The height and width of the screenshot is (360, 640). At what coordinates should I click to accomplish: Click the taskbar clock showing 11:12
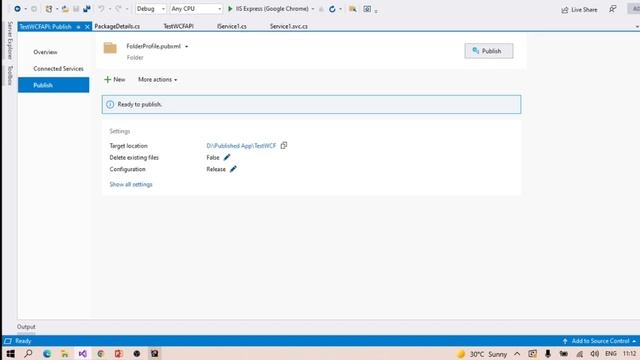coord(629,353)
